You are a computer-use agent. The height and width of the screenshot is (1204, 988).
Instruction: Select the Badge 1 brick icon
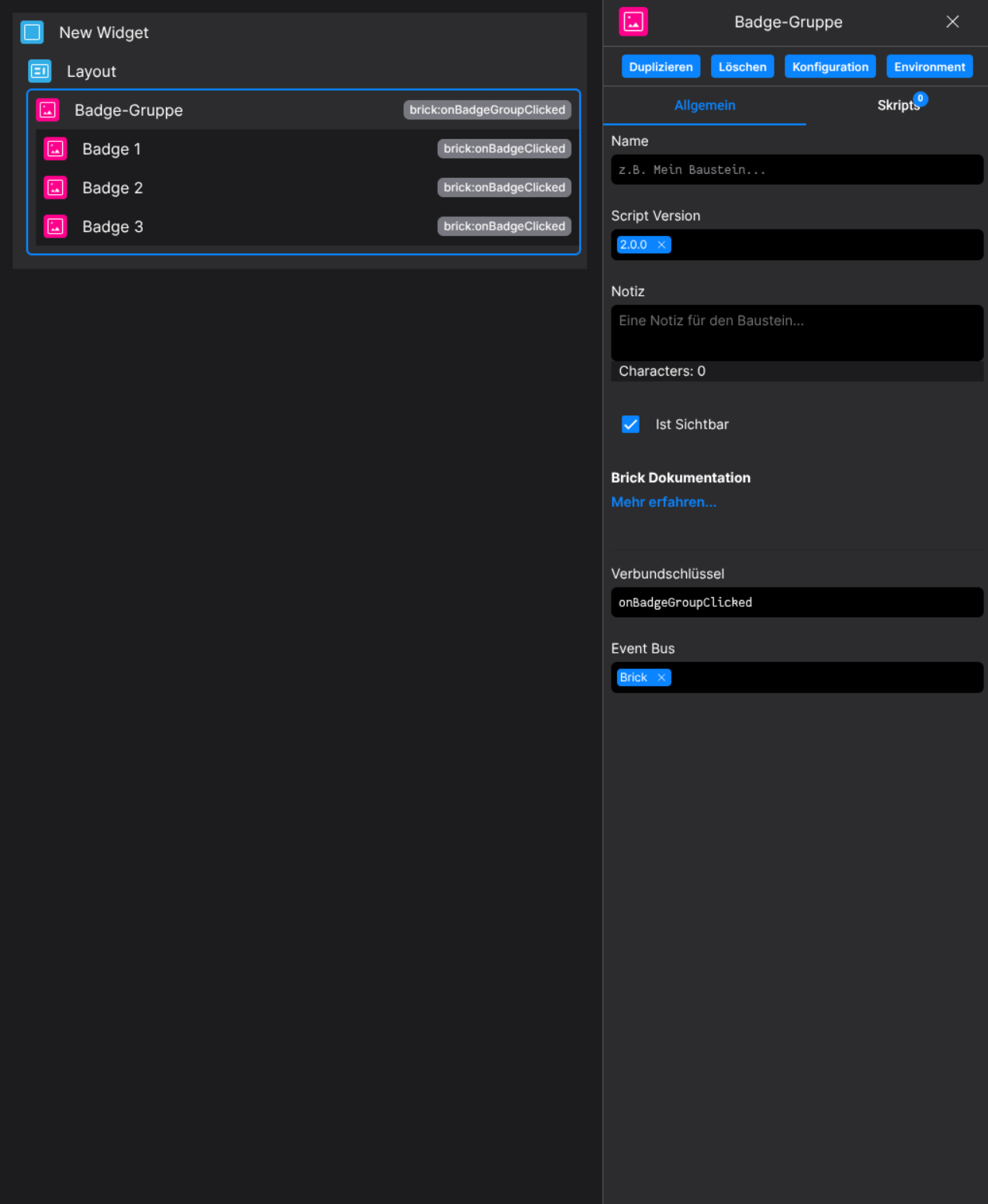(x=55, y=148)
